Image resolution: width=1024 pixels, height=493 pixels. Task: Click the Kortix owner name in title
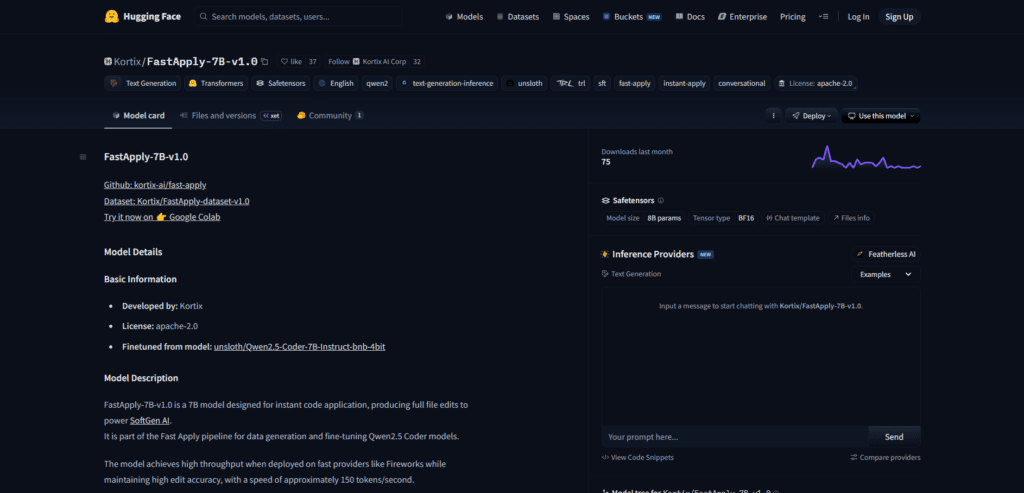point(127,62)
